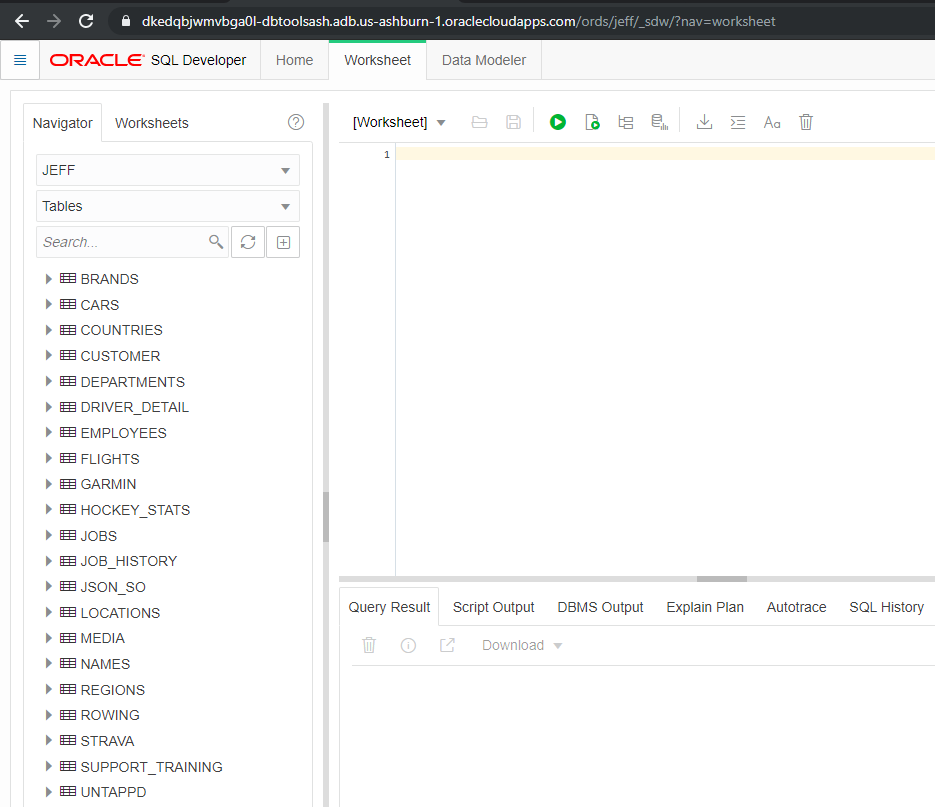Screen dimensions: 935x807
Task: Click the browser forward arrow
Action: pyautogui.click(x=54, y=21)
